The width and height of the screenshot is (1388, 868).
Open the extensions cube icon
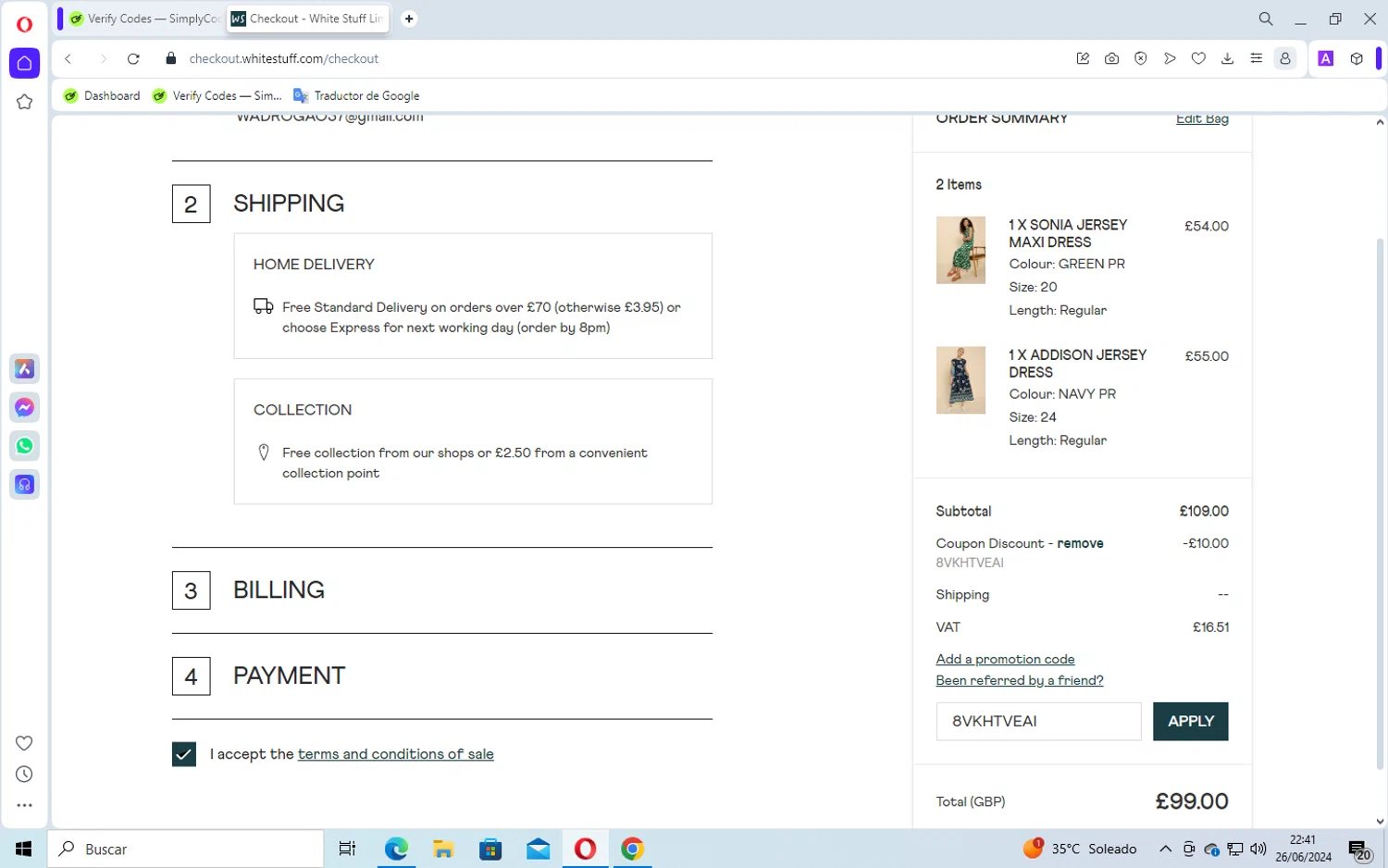(x=1357, y=58)
